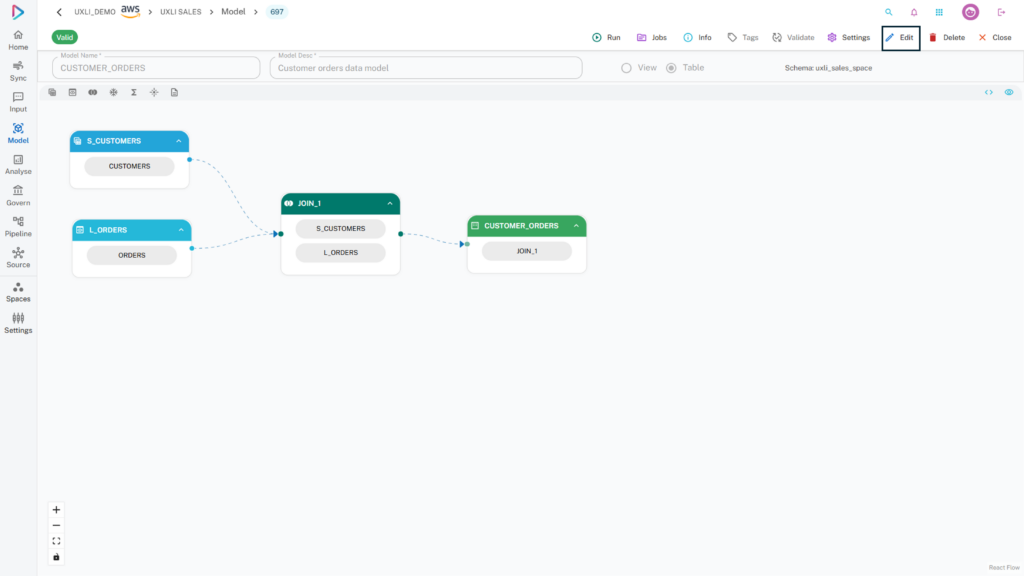This screenshot has width=1024, height=576.
Task: Open the Pipeline section in sidebar
Action: [x=18, y=226]
